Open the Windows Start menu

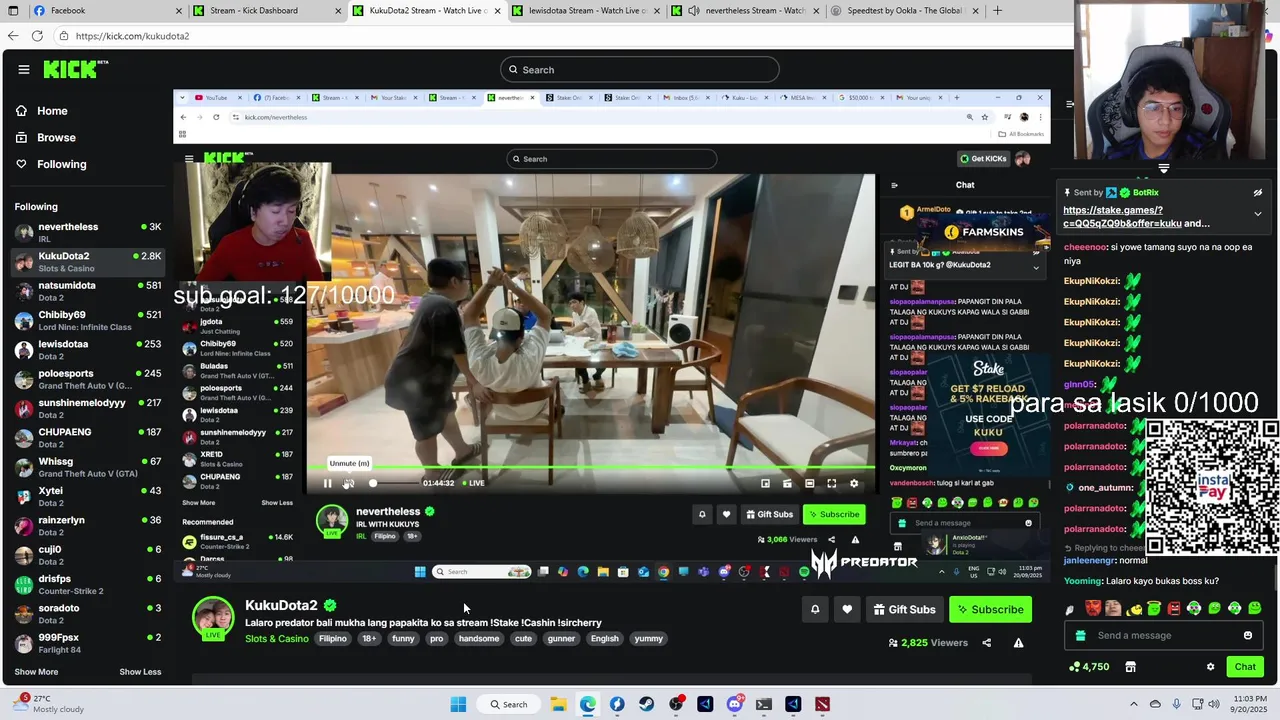point(458,704)
